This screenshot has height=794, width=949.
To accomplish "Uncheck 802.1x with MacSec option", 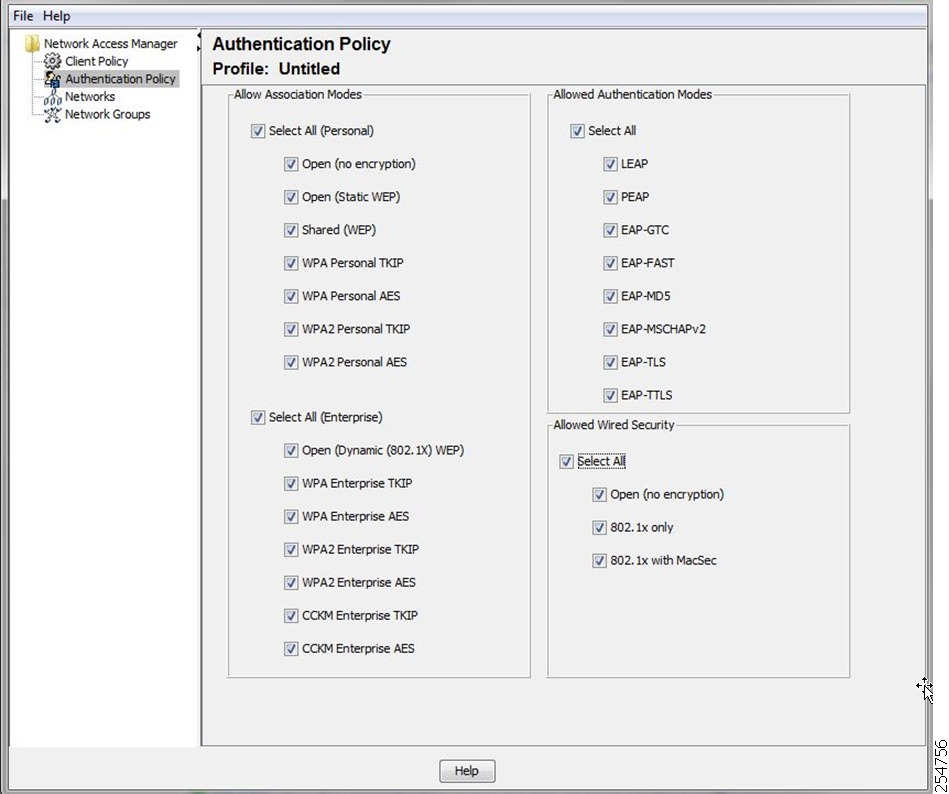I will point(599,561).
